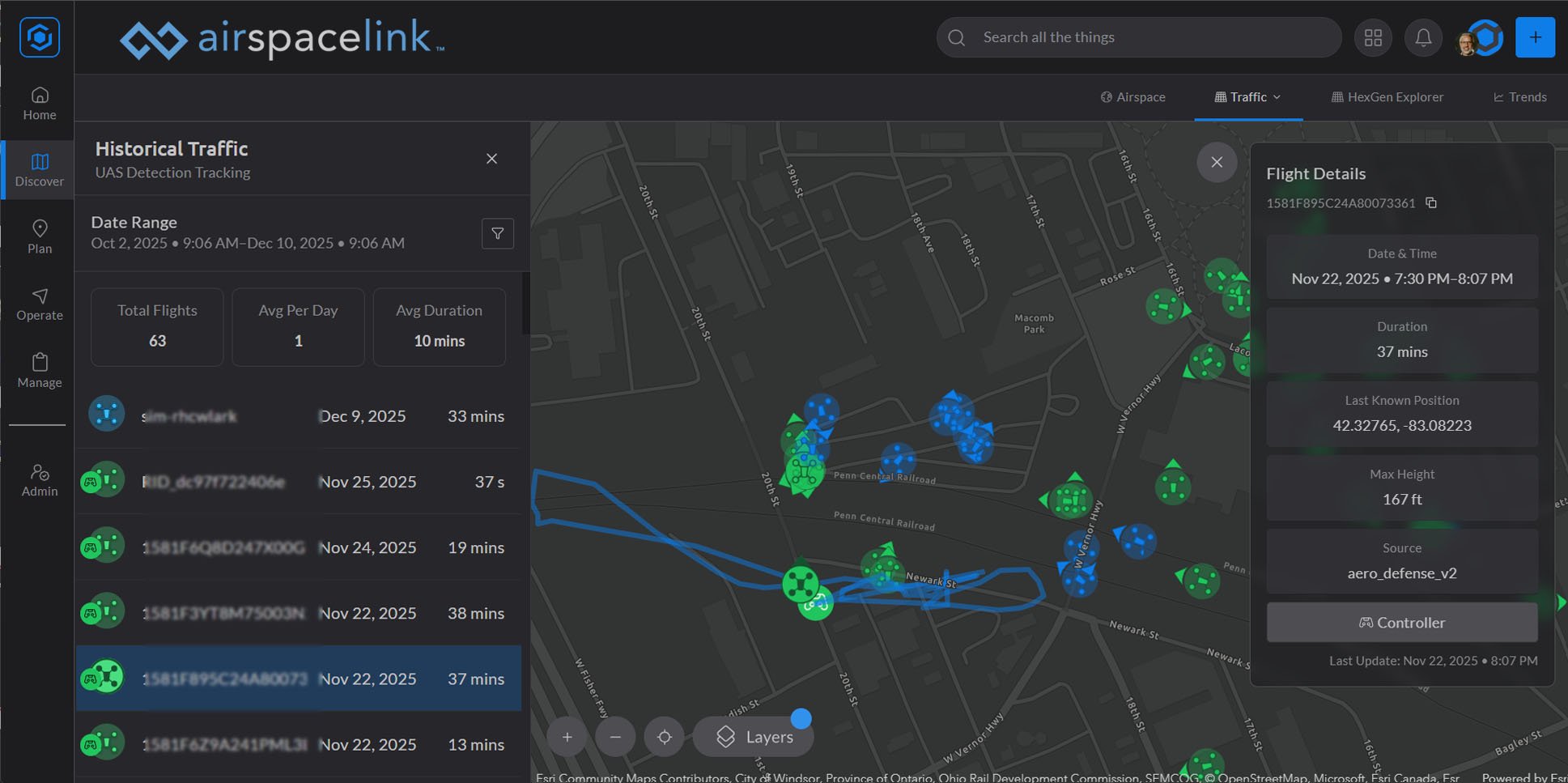The height and width of the screenshot is (783, 1568).
Task: Switch to the HexGen Explorer tab
Action: click(x=1387, y=97)
